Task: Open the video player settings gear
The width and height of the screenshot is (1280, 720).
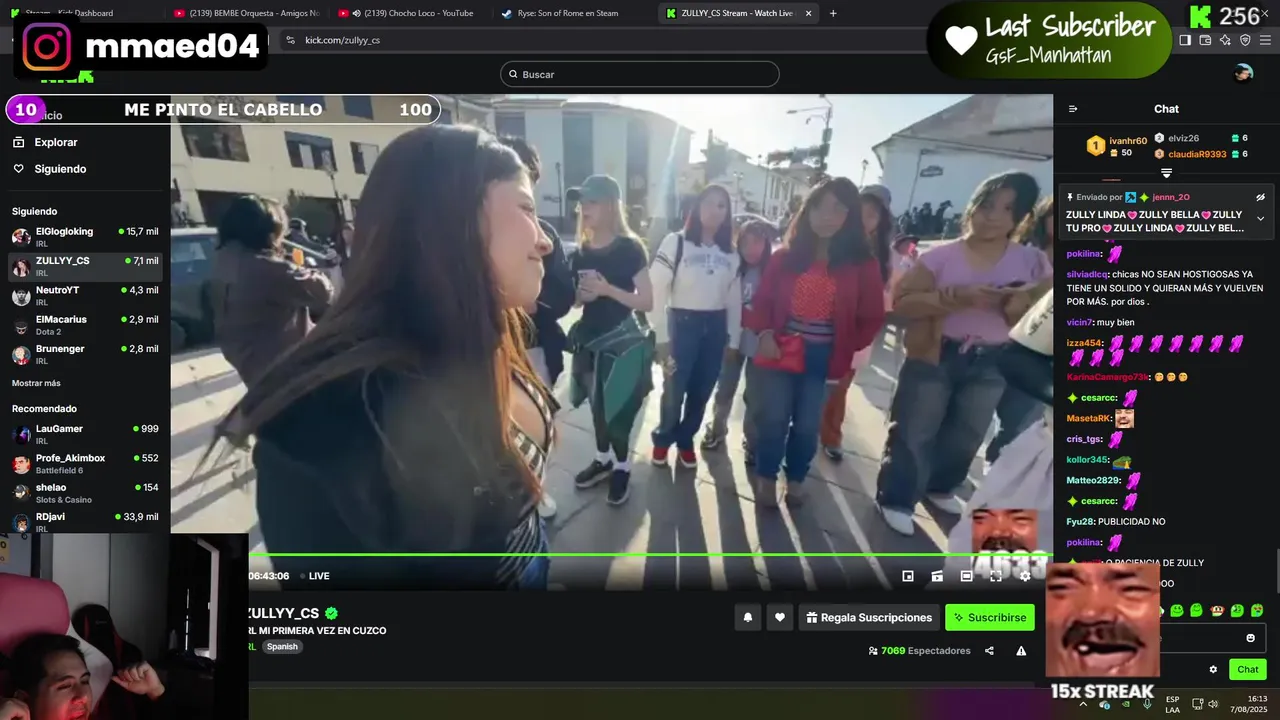Action: pos(1025,576)
